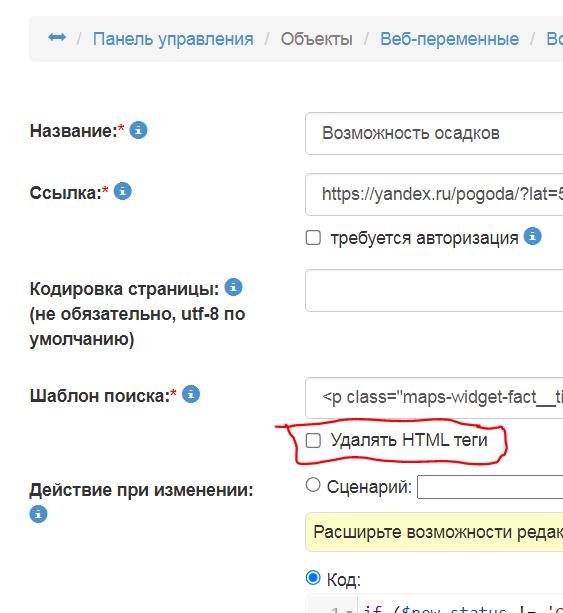
Task: Click Объекты breadcrumb item
Action: [x=316, y=39]
